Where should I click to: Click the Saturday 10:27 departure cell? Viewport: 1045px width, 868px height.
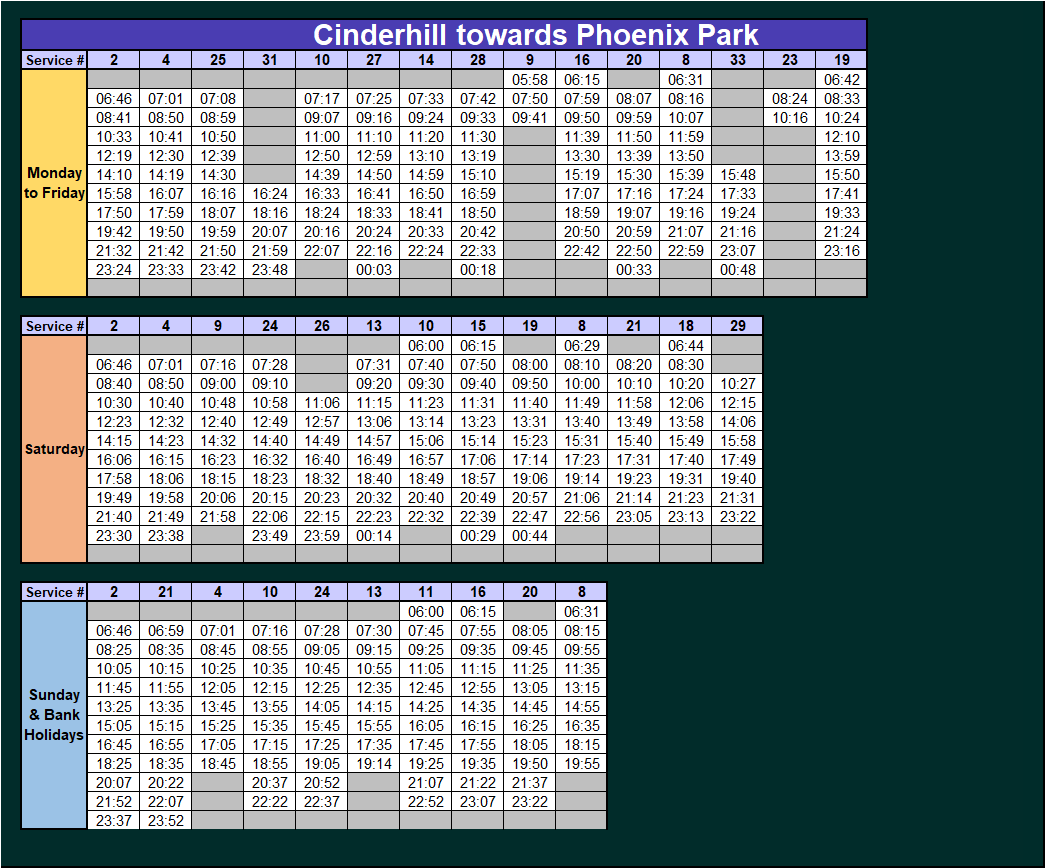point(738,384)
